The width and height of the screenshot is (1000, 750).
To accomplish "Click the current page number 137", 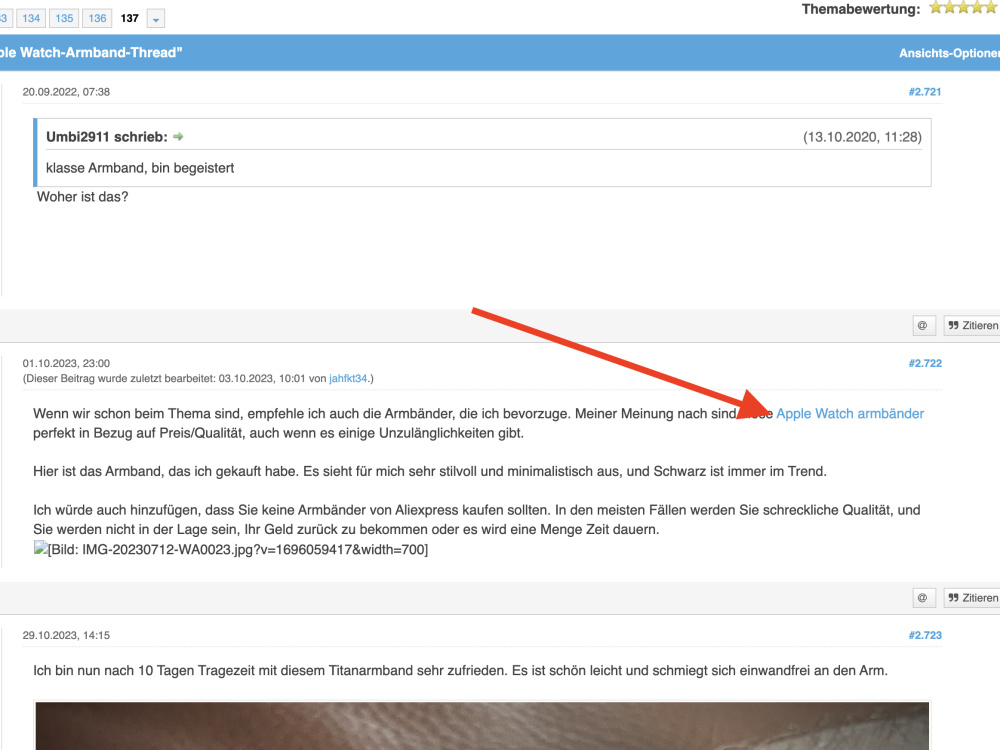I will click(129, 18).
